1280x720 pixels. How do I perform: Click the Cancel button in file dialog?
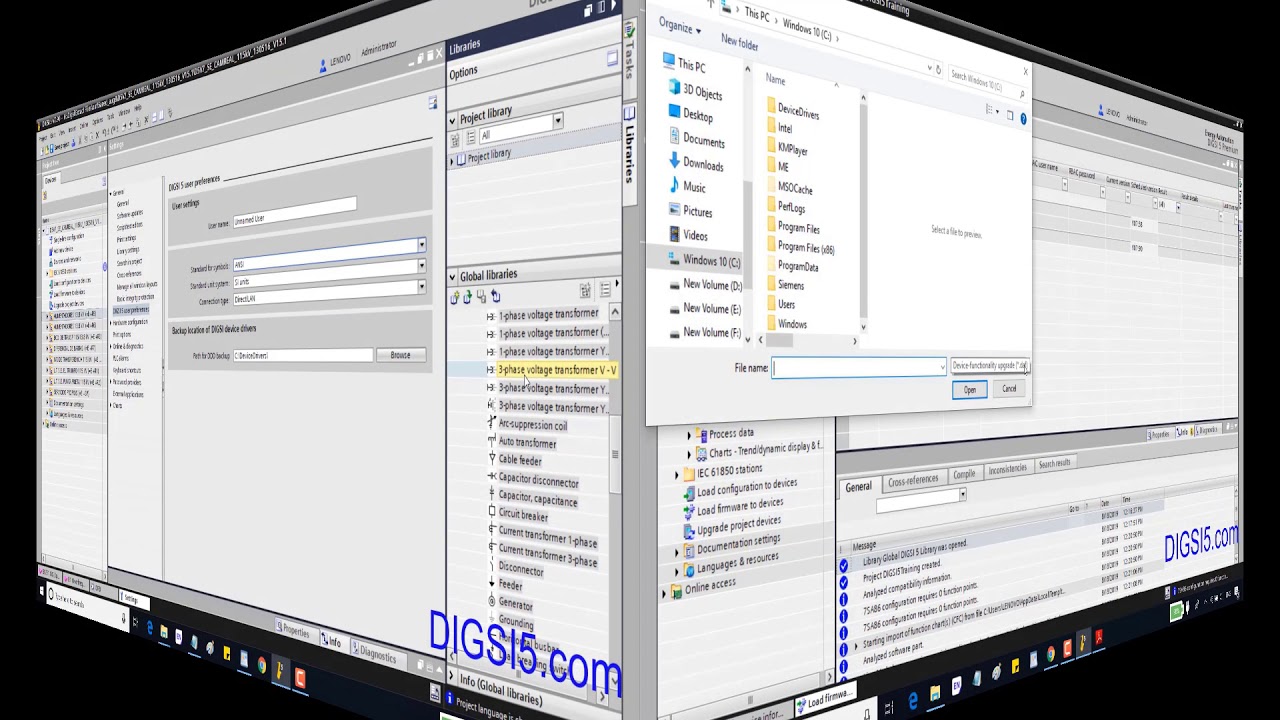click(x=1009, y=389)
